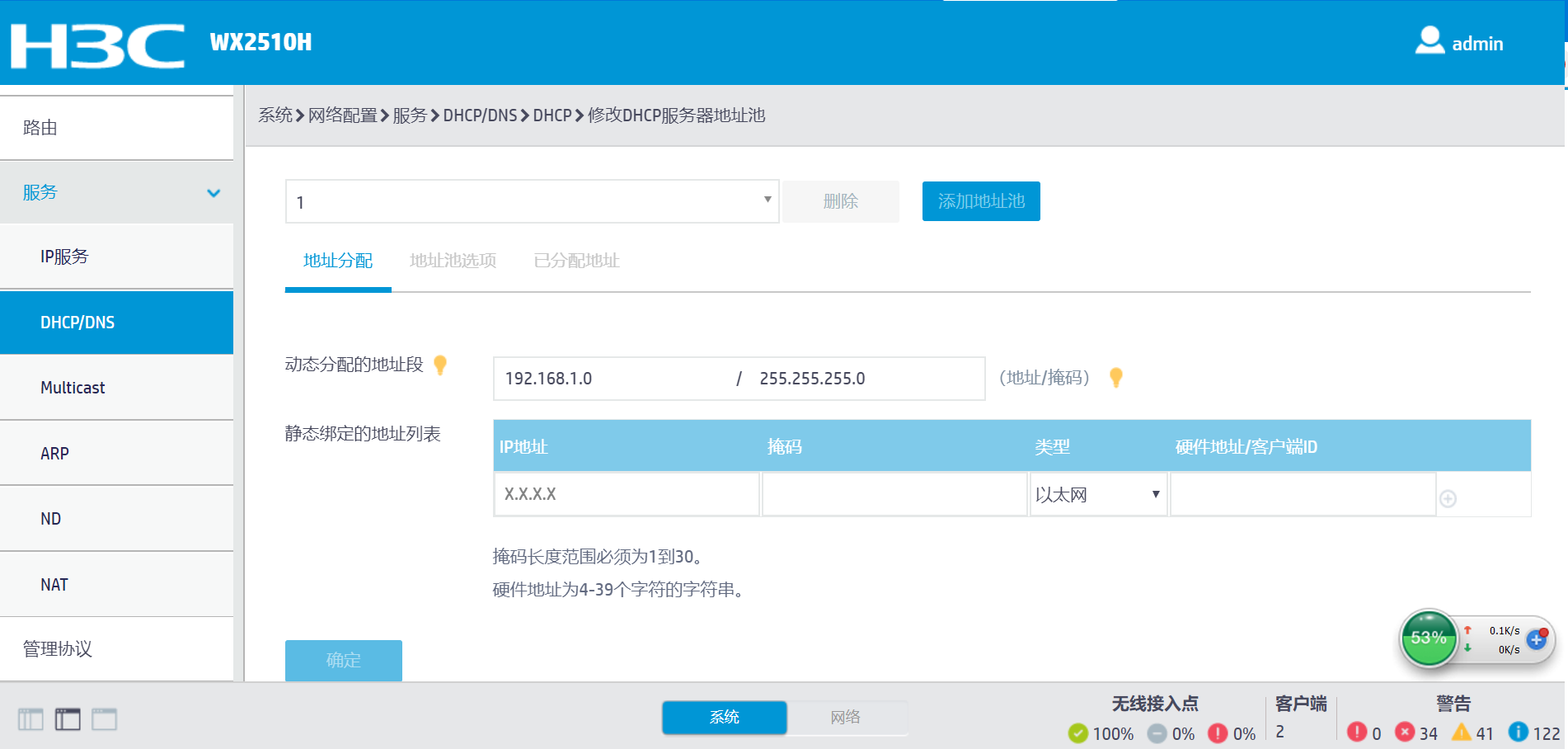The image size is (1568, 749).
Task: Click the 无线接入点 status label
Action: pyautogui.click(x=1155, y=704)
